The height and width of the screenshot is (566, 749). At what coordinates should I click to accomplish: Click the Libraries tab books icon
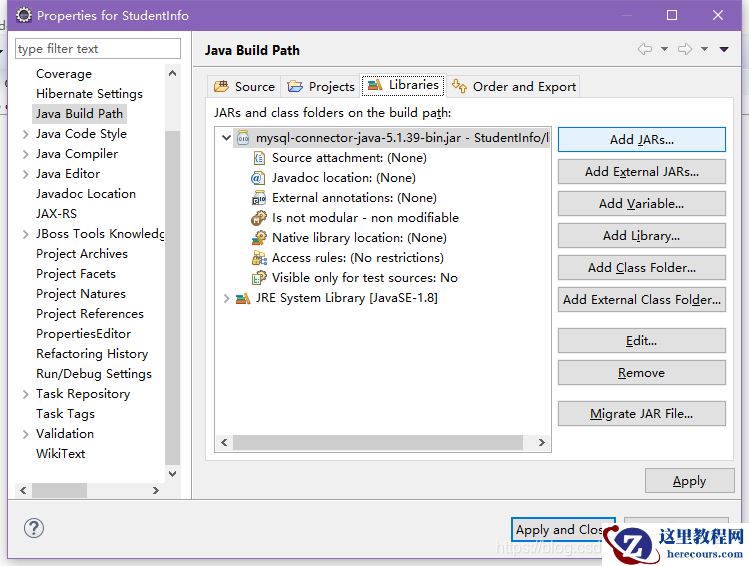coord(375,85)
